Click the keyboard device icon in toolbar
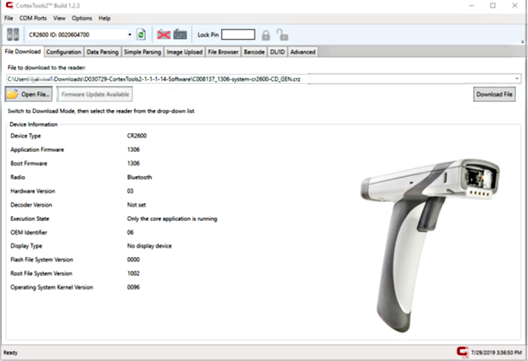This screenshot has height=361, width=528. [180, 34]
